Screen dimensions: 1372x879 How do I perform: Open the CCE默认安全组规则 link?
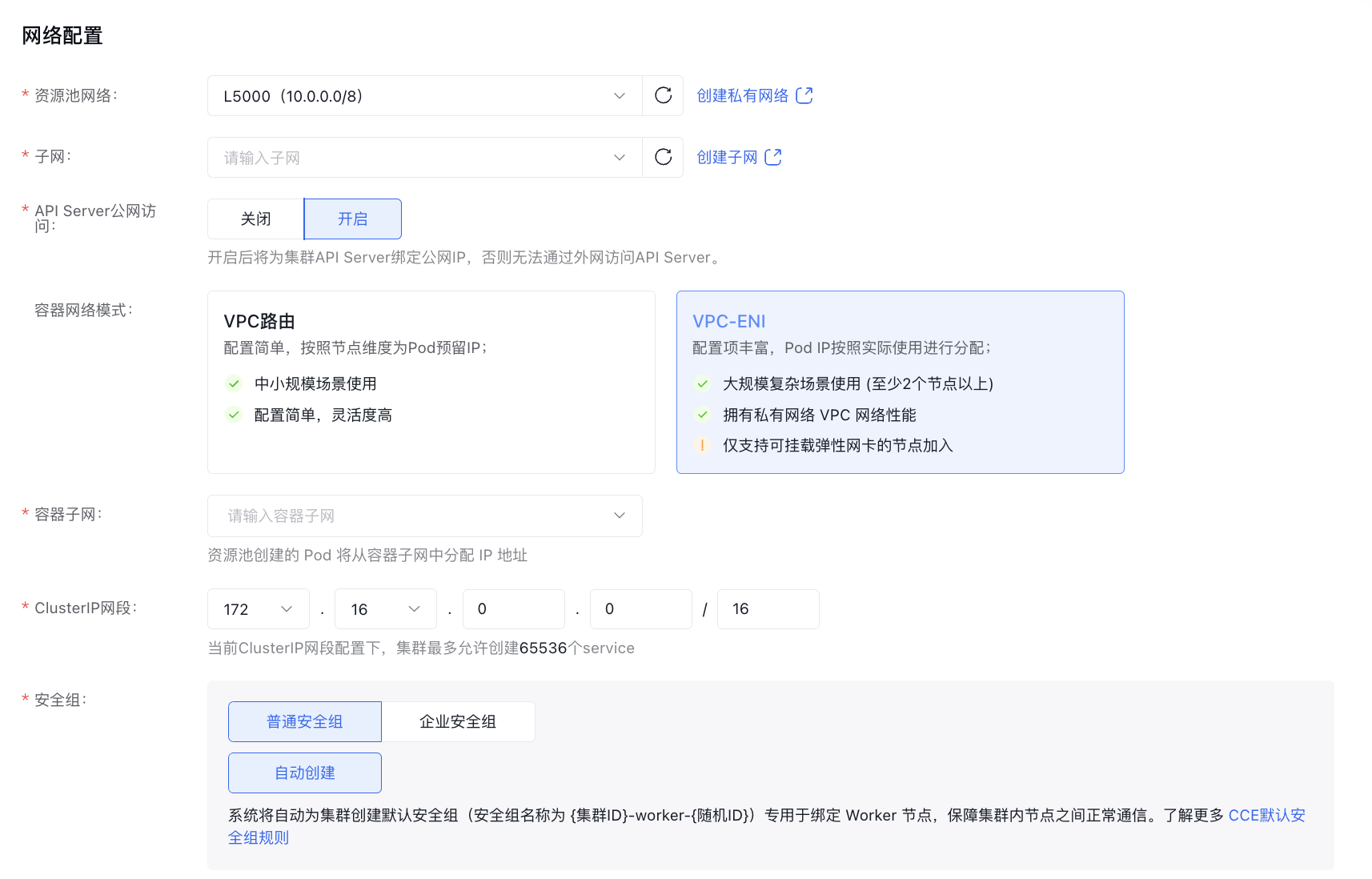point(1267,815)
